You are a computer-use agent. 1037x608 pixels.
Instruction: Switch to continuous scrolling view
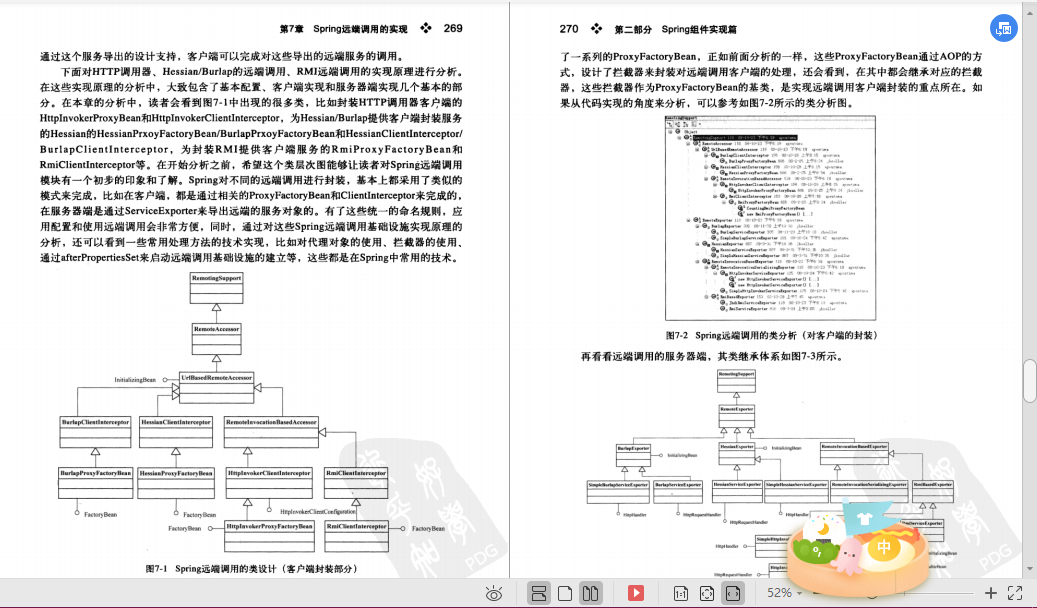pyautogui.click(x=539, y=593)
